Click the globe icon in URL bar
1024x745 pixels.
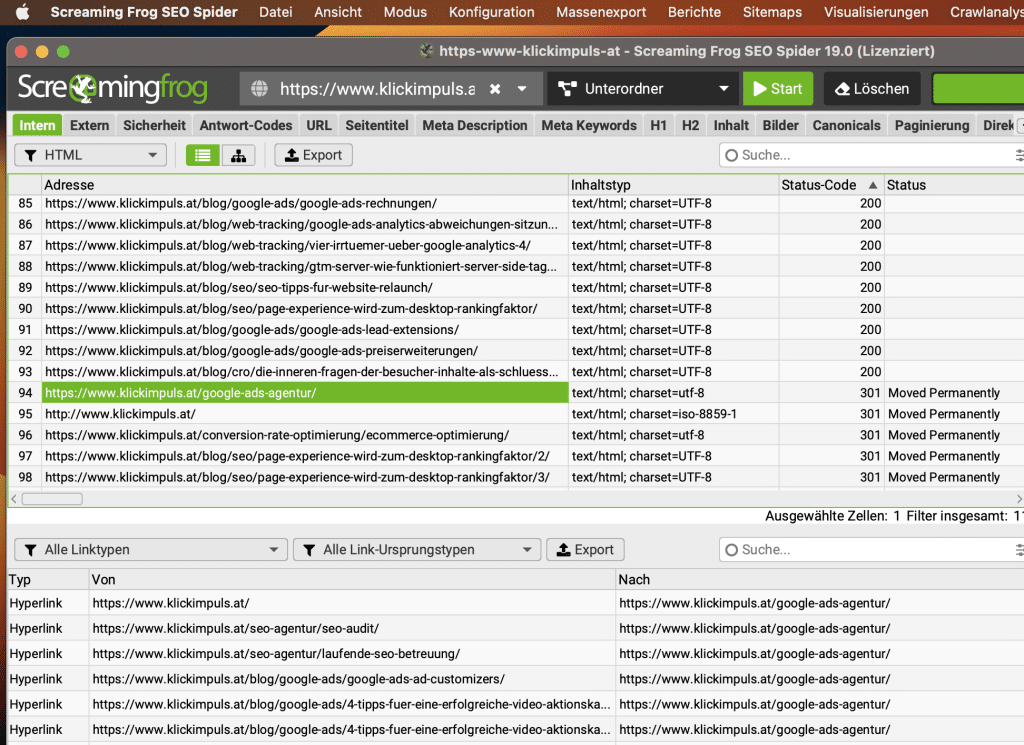tap(260, 89)
